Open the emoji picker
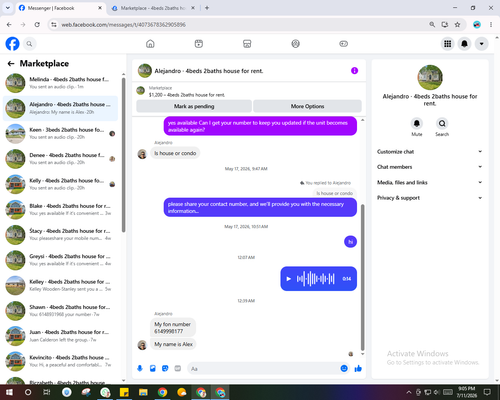The width and height of the screenshot is (500, 400). tap(344, 368)
